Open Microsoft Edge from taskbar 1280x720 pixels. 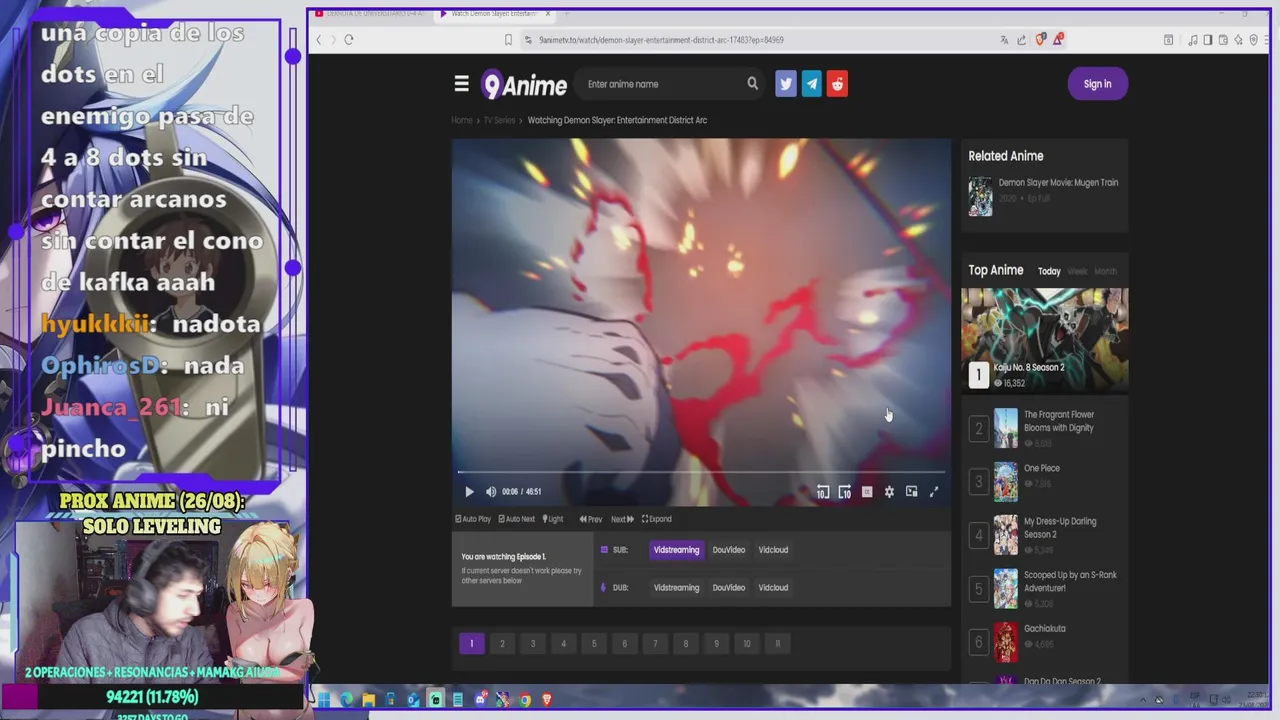346,700
